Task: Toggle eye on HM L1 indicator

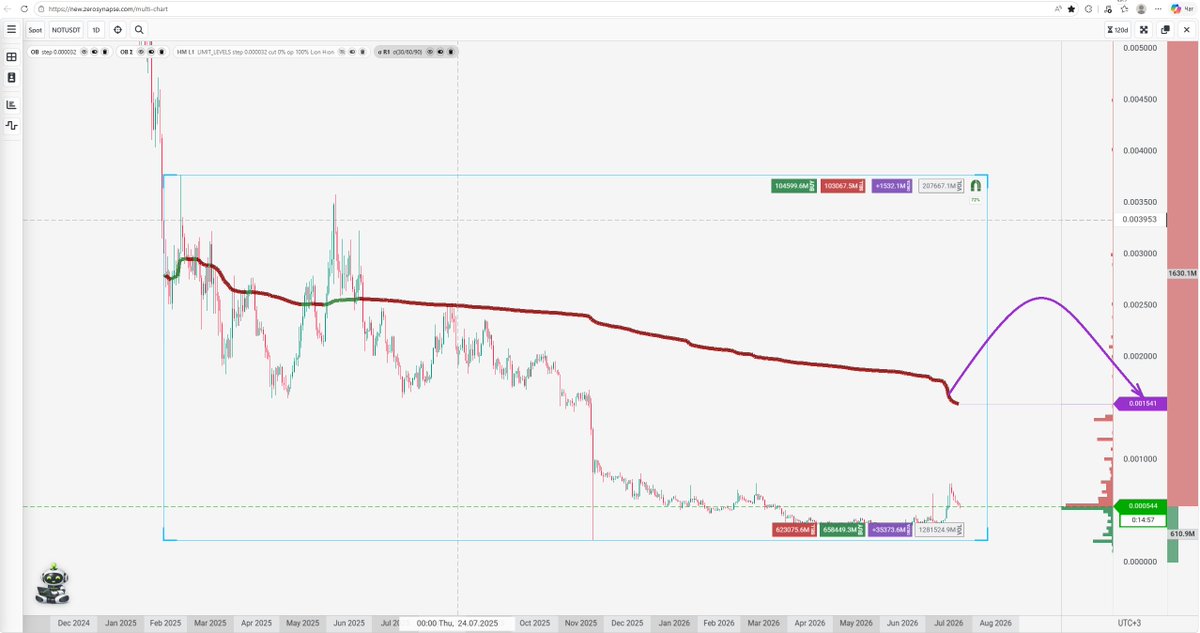Action: [x=352, y=52]
